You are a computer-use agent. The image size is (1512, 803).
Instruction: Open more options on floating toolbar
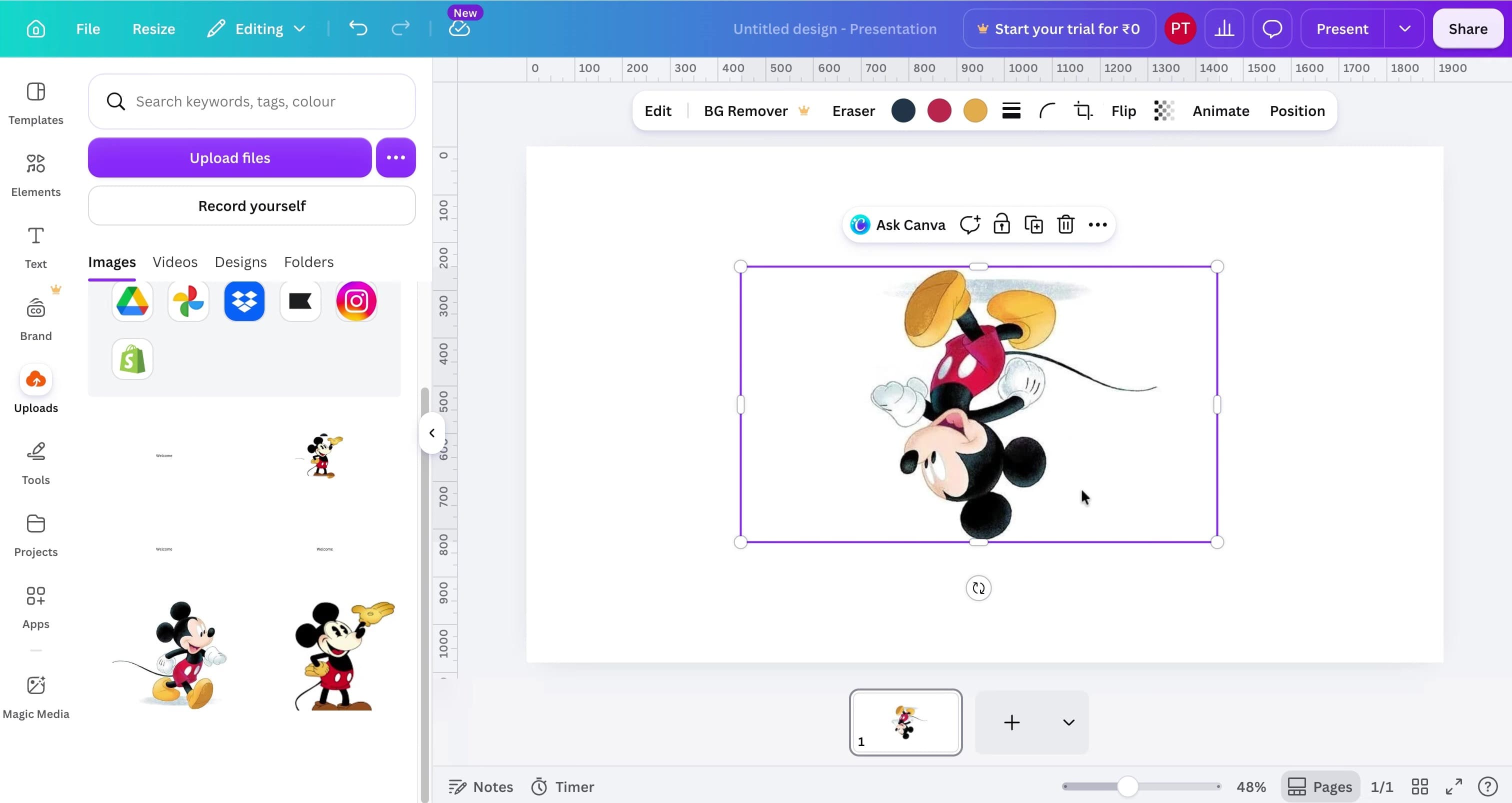point(1097,225)
